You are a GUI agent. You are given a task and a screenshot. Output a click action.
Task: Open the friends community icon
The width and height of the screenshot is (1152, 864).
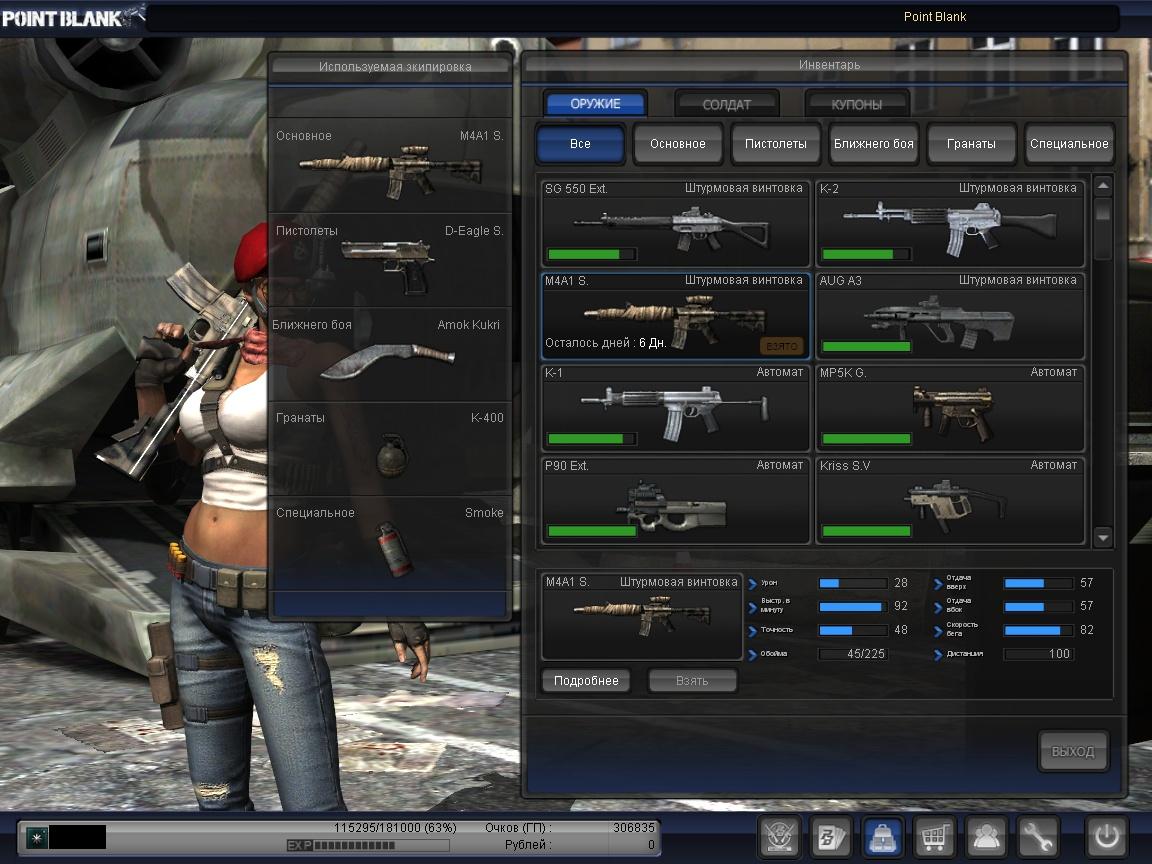[986, 837]
